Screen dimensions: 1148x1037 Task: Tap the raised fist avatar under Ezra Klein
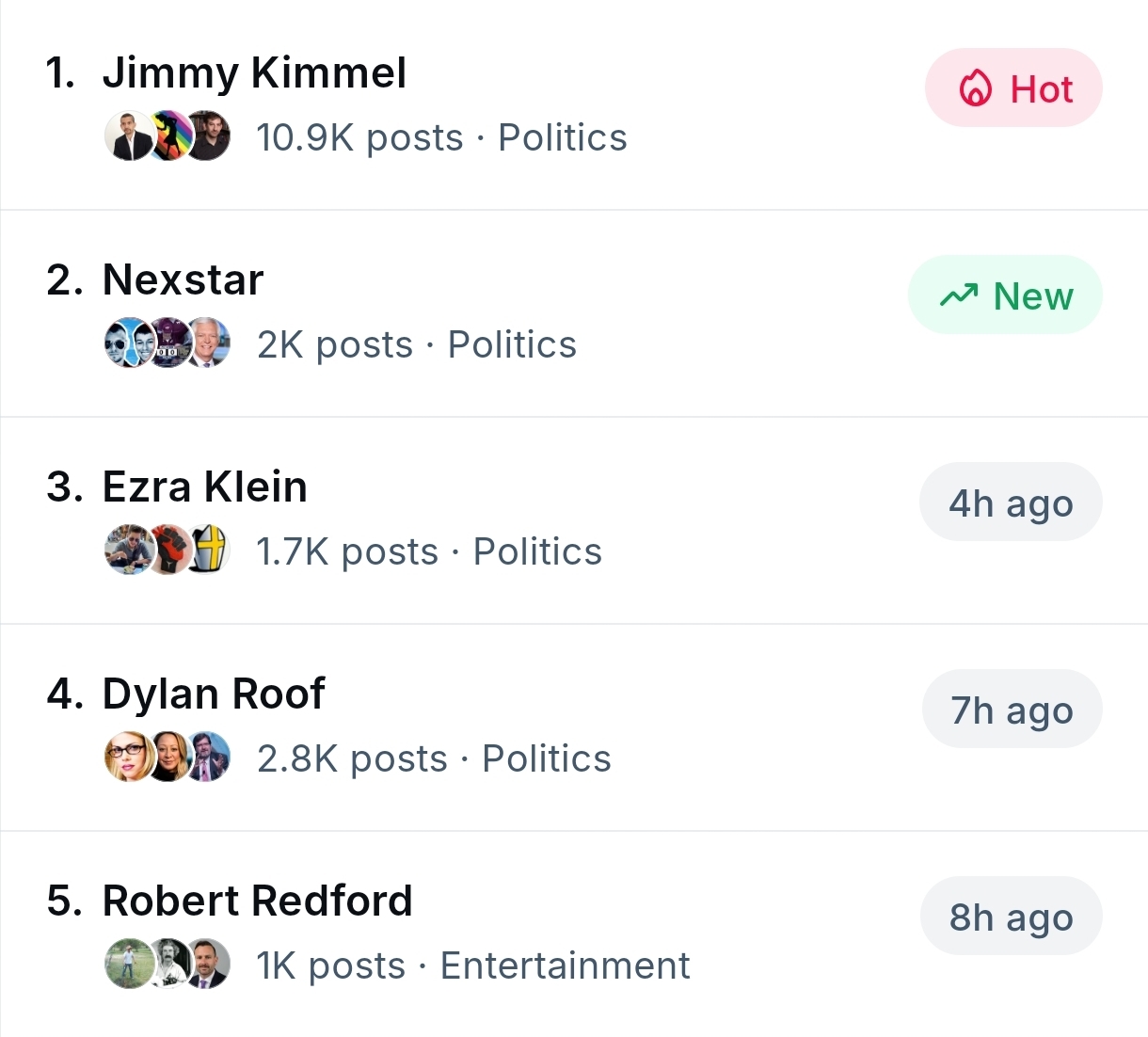point(168,550)
